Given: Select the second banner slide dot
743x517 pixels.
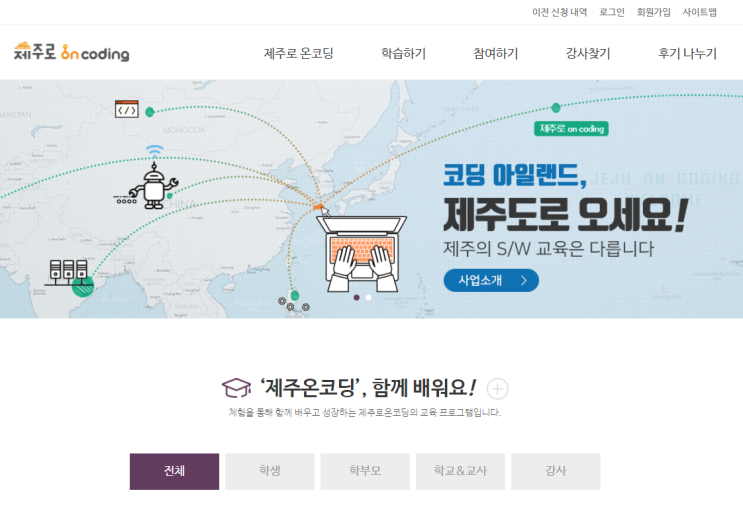Looking at the screenshot, I should click(369, 298).
